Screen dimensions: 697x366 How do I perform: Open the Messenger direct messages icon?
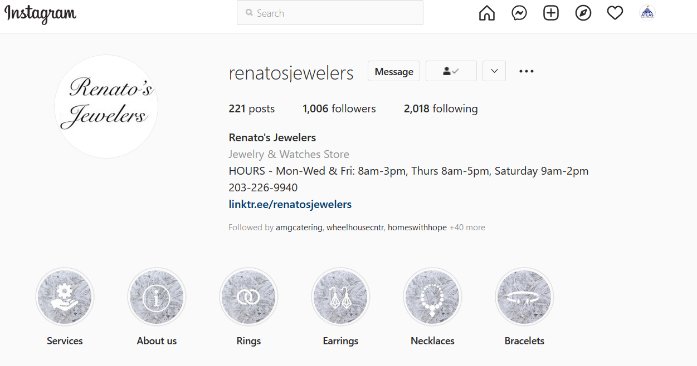click(519, 13)
